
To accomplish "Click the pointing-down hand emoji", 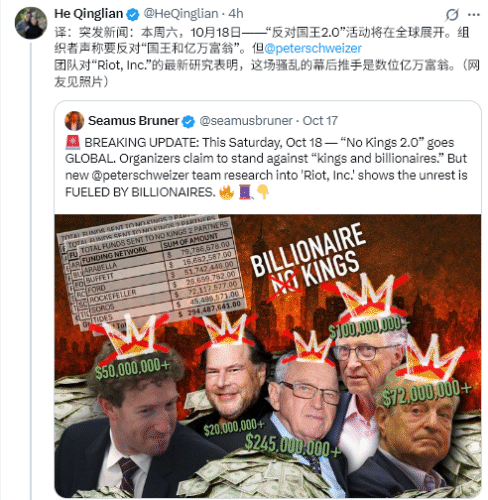I will pyautogui.click(x=263, y=192).
